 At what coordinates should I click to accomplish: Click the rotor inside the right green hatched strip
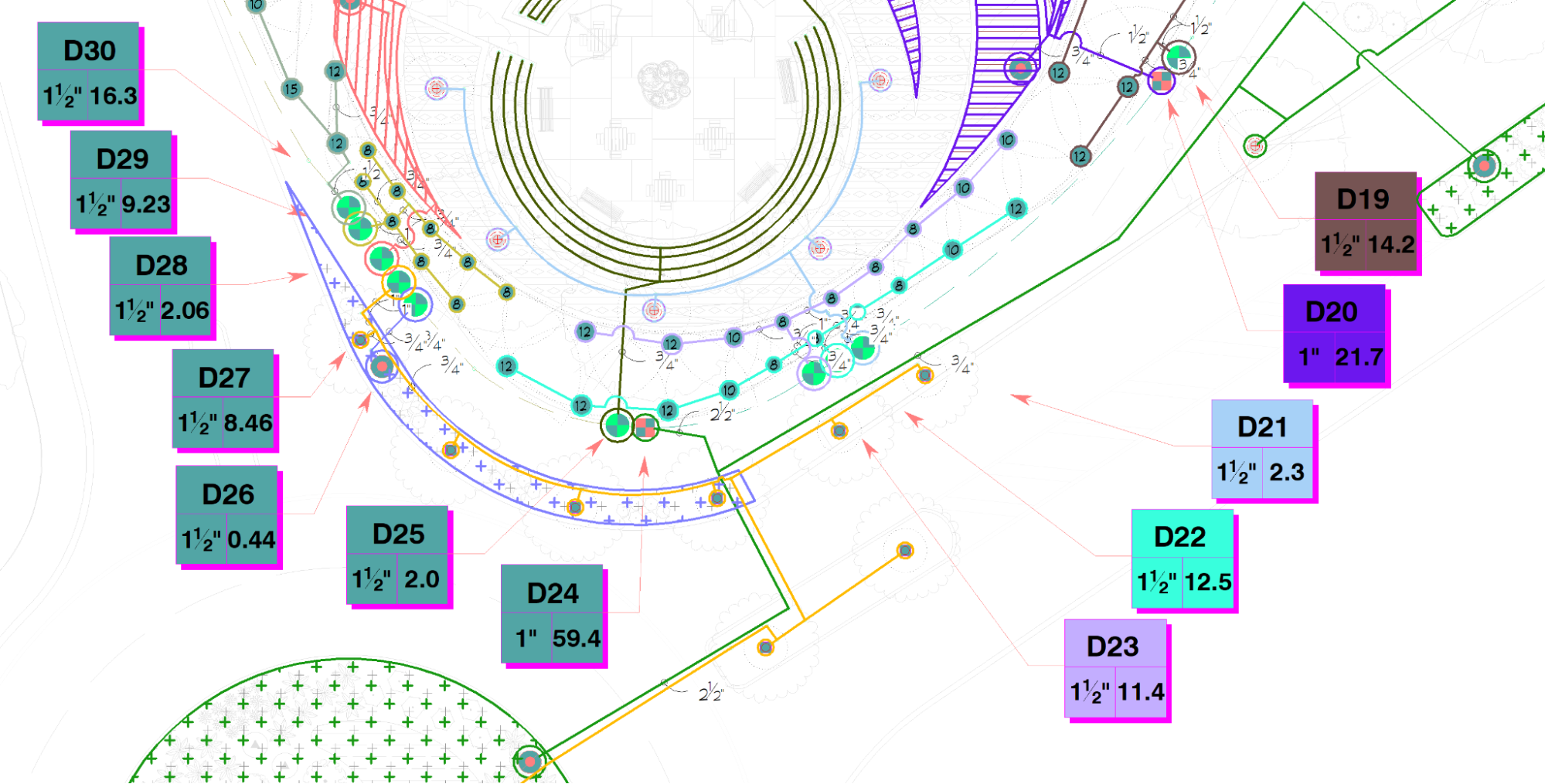click(x=1483, y=165)
